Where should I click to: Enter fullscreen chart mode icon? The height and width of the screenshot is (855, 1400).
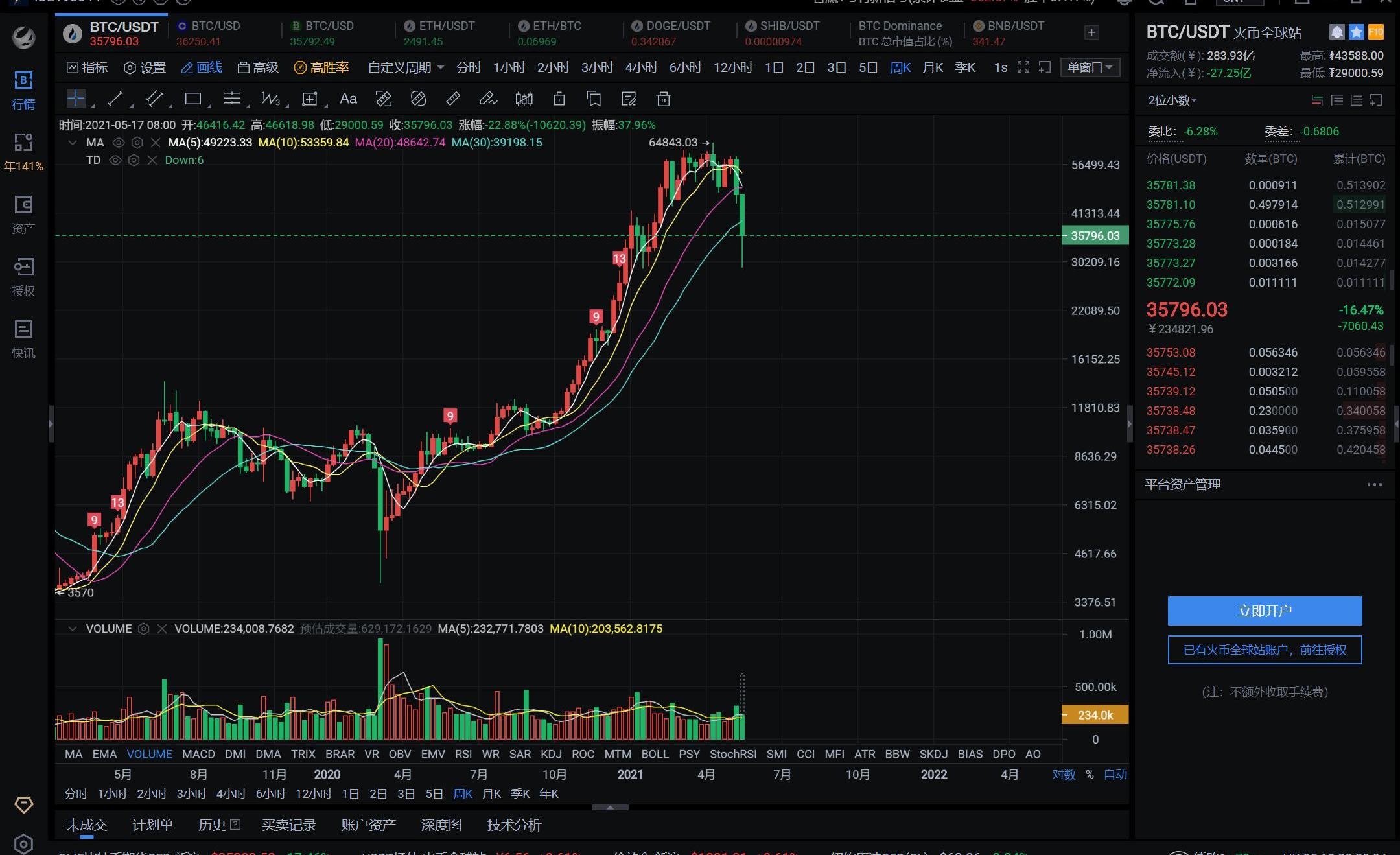1023,67
